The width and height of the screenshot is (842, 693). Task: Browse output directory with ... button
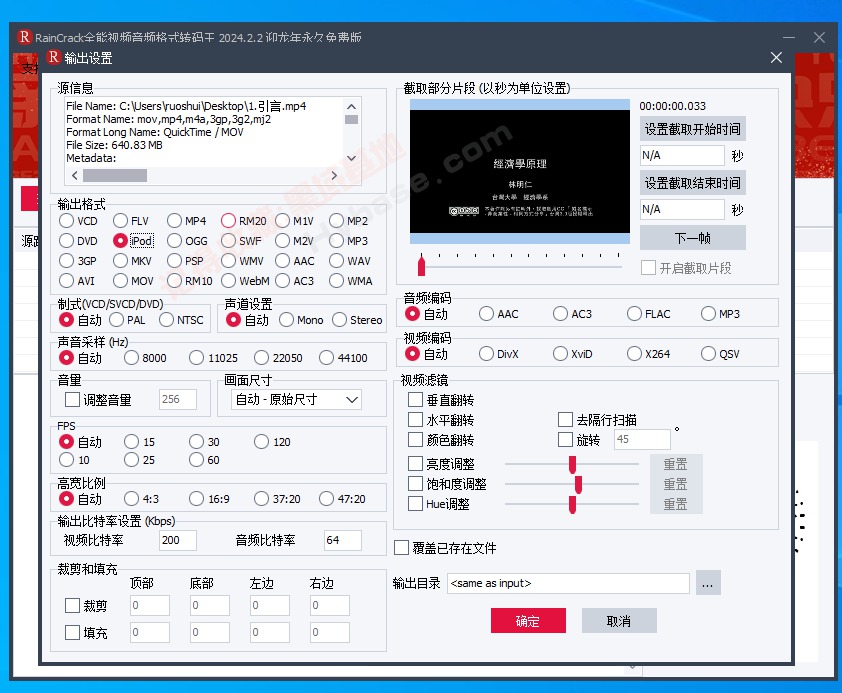pyautogui.click(x=708, y=583)
